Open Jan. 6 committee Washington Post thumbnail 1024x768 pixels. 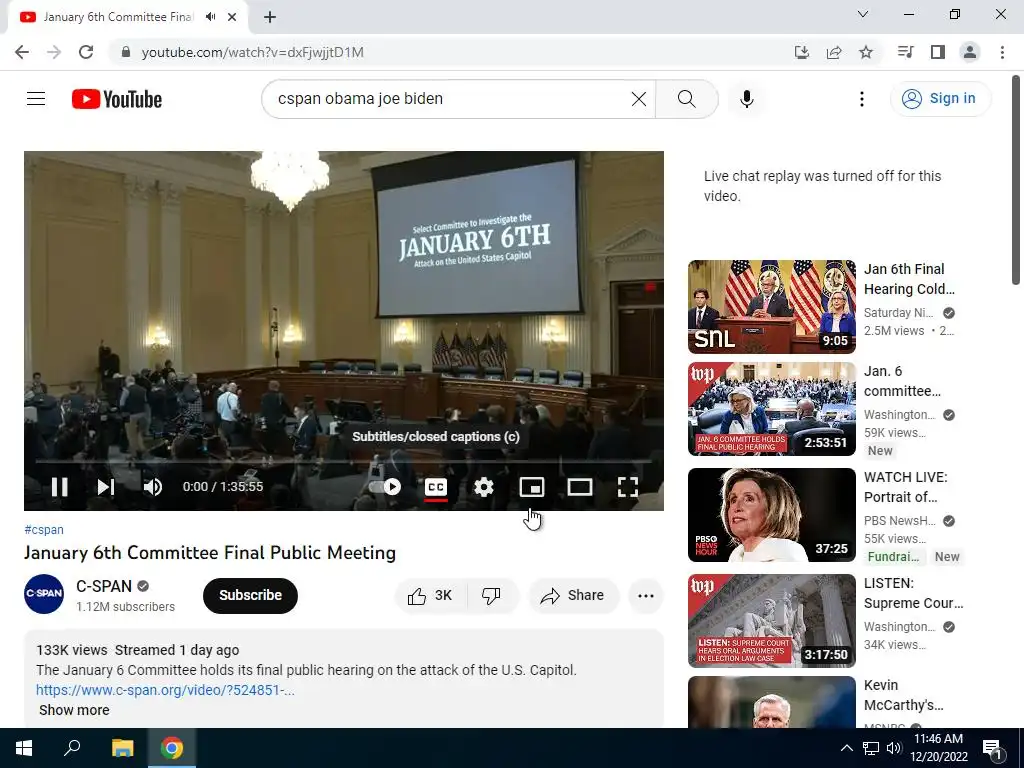point(771,408)
